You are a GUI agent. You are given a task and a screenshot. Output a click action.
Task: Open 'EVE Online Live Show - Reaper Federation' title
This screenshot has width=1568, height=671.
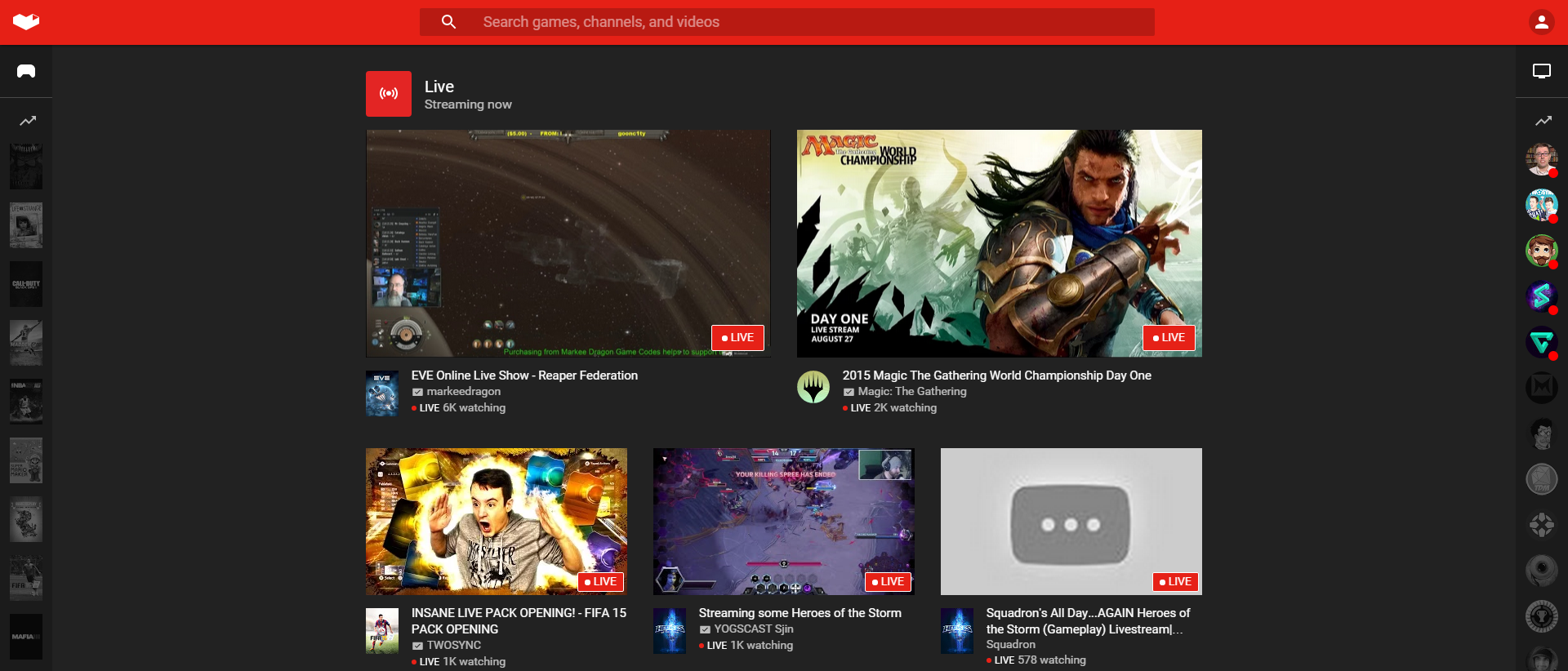524,375
